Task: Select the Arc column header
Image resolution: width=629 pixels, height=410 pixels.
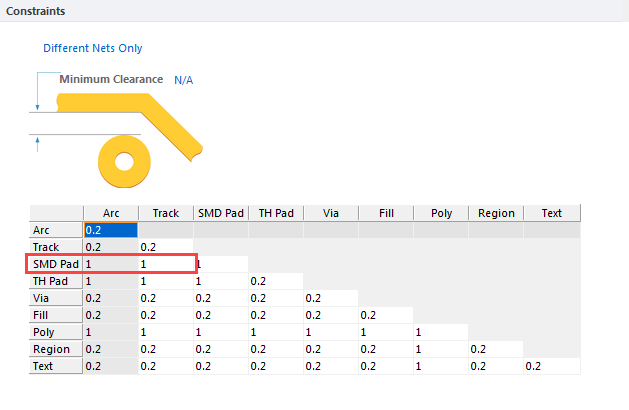Action: (x=110, y=213)
